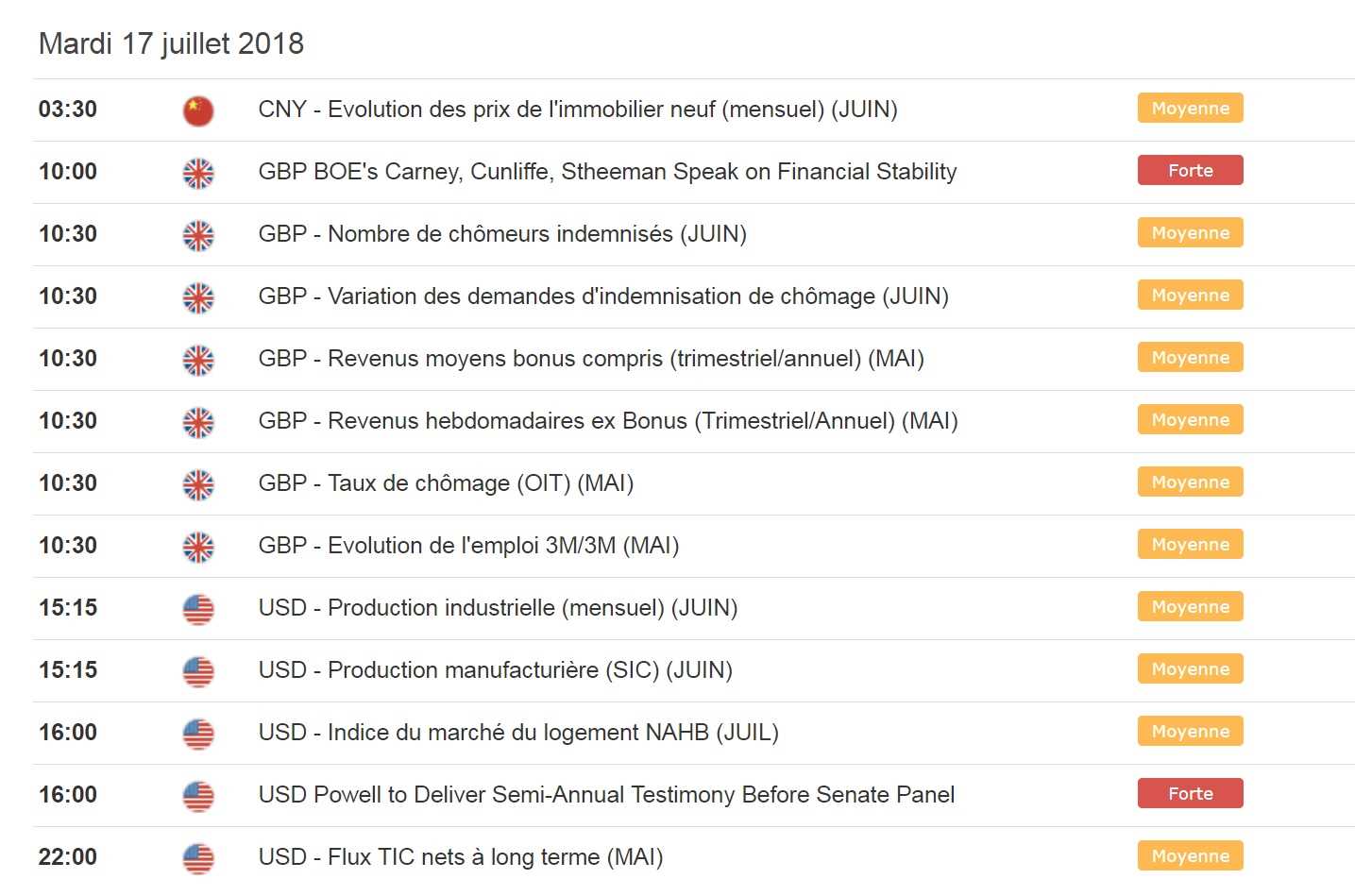The width and height of the screenshot is (1355, 896).
Task: Open GBP Revenus hebdomadaires ex Bonus event
Action: click(607, 421)
